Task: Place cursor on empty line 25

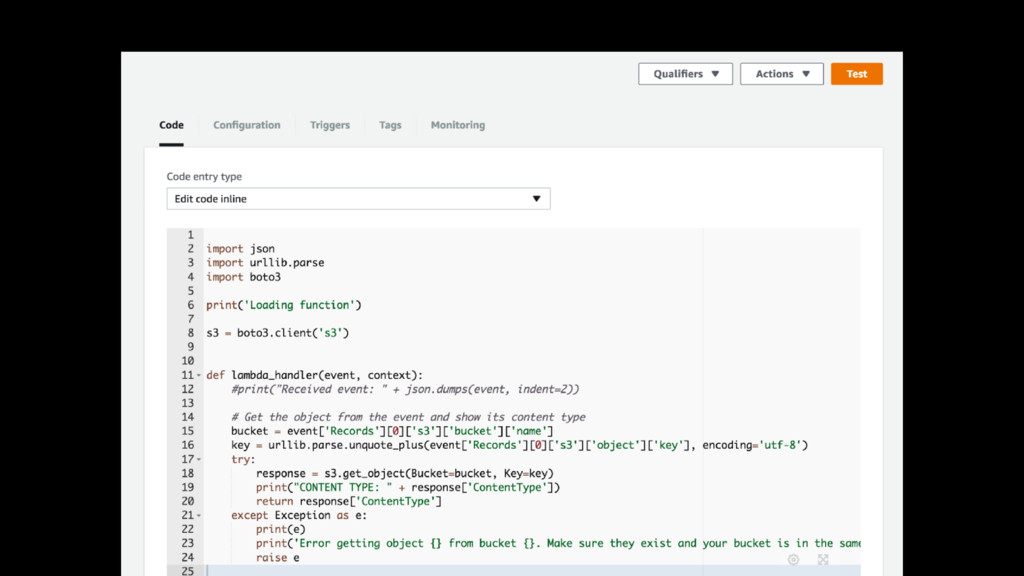Action: (532, 571)
